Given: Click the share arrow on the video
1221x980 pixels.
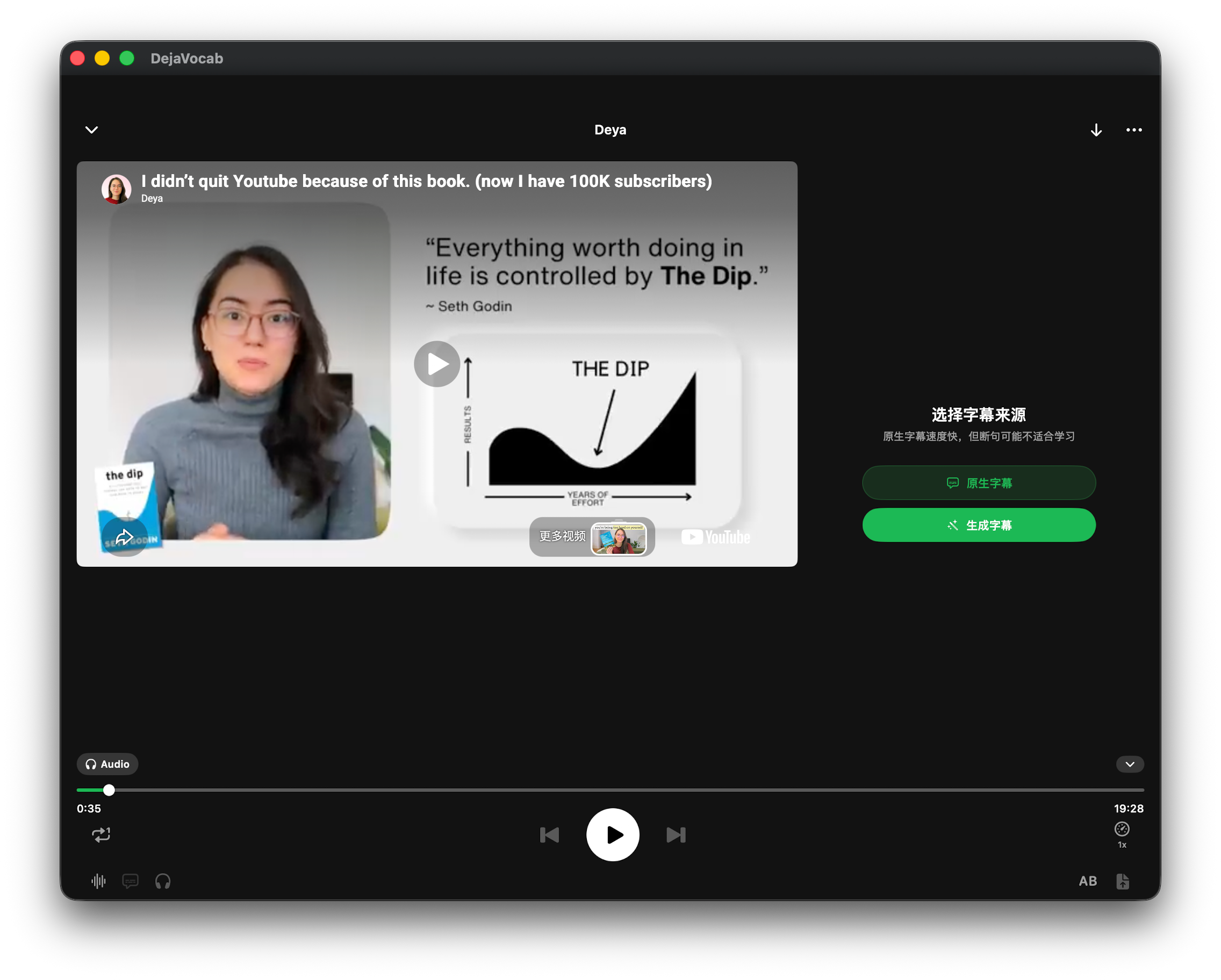Looking at the screenshot, I should point(125,537).
